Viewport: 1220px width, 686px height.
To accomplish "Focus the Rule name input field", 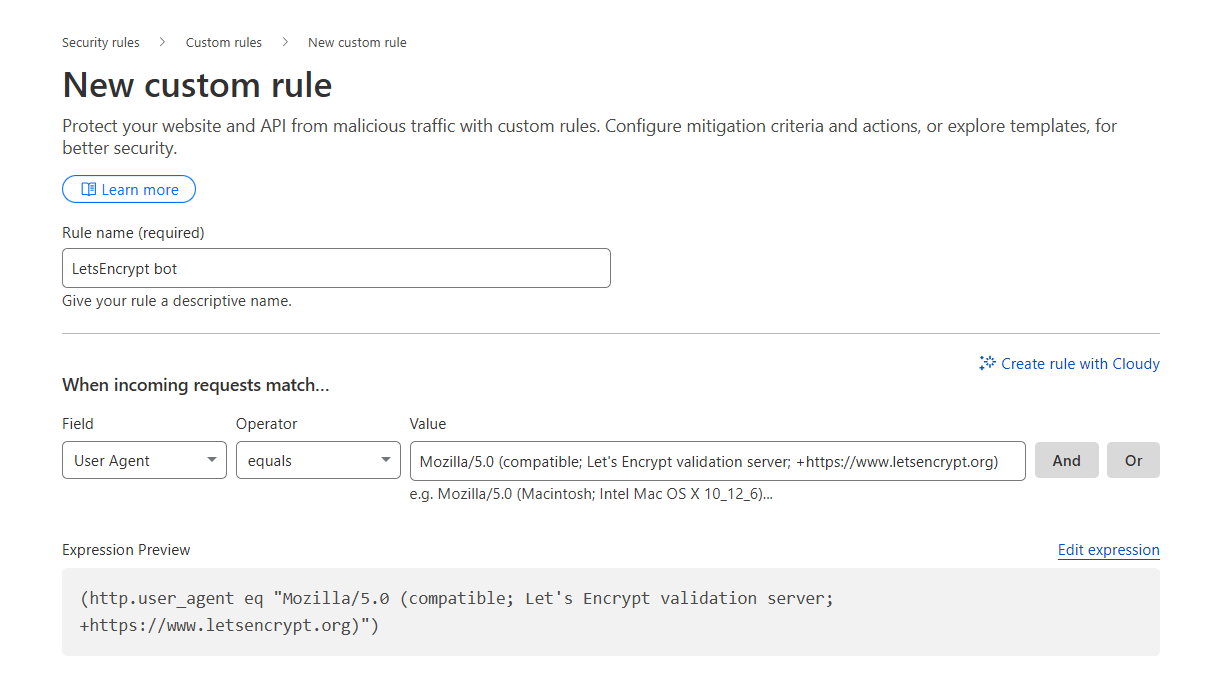I will pos(336,268).
